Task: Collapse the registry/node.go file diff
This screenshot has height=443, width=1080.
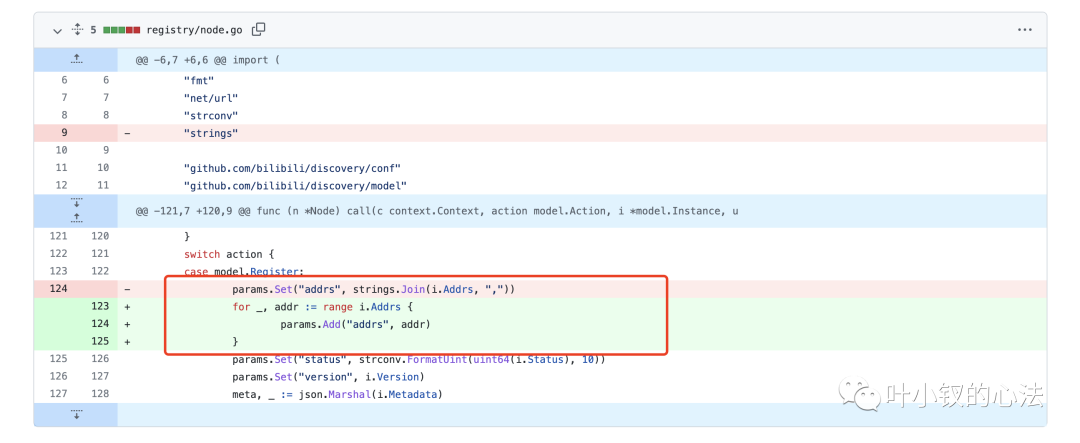Action: (58, 30)
